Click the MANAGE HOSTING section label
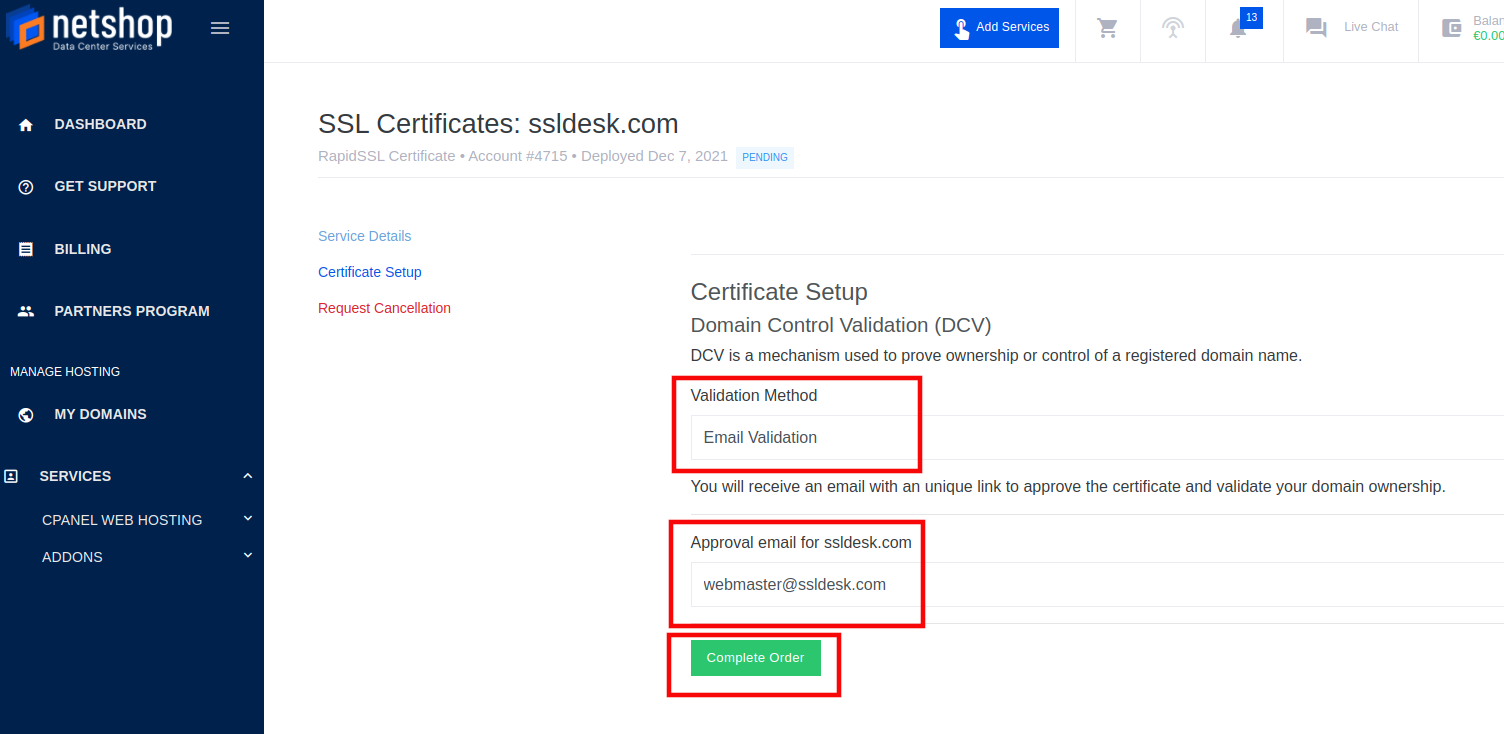Image resolution: width=1504 pixels, height=734 pixels. pyautogui.click(x=65, y=372)
